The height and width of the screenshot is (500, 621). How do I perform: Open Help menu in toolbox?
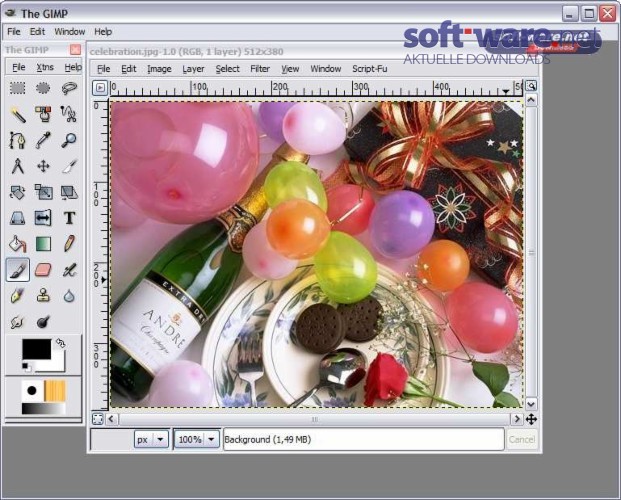[x=73, y=67]
